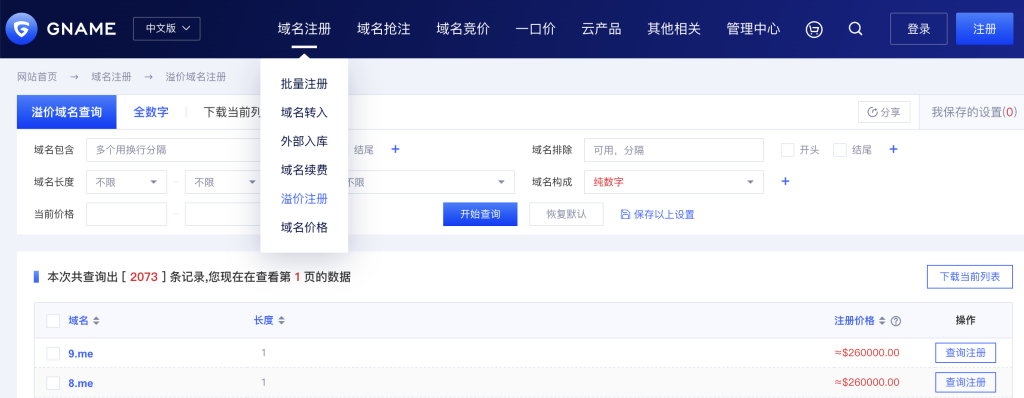This screenshot has width=1024, height=398.
Task: Go to 域名注册 breadcrumb link
Action: tap(111, 77)
